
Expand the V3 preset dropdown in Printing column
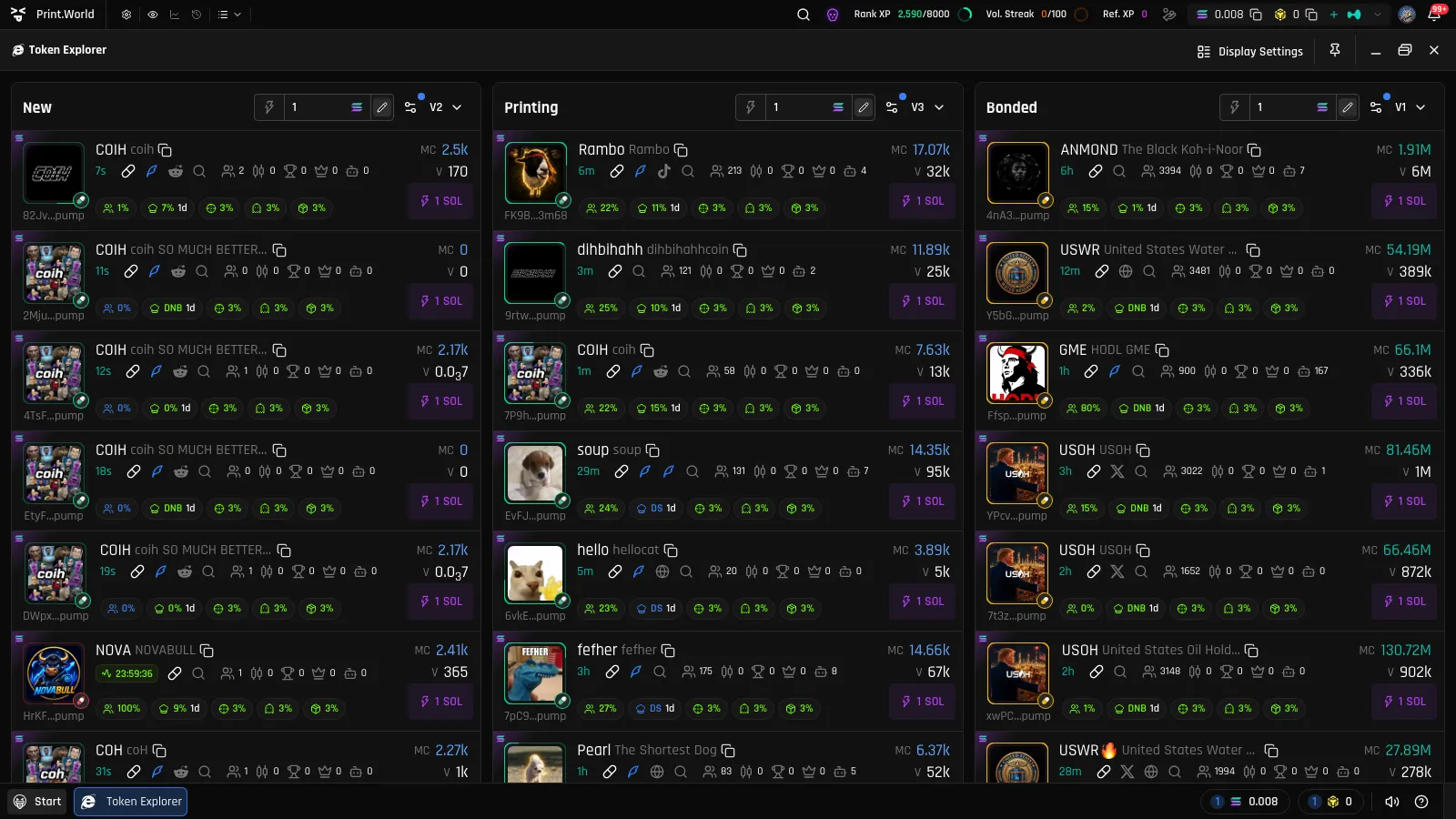tap(927, 107)
